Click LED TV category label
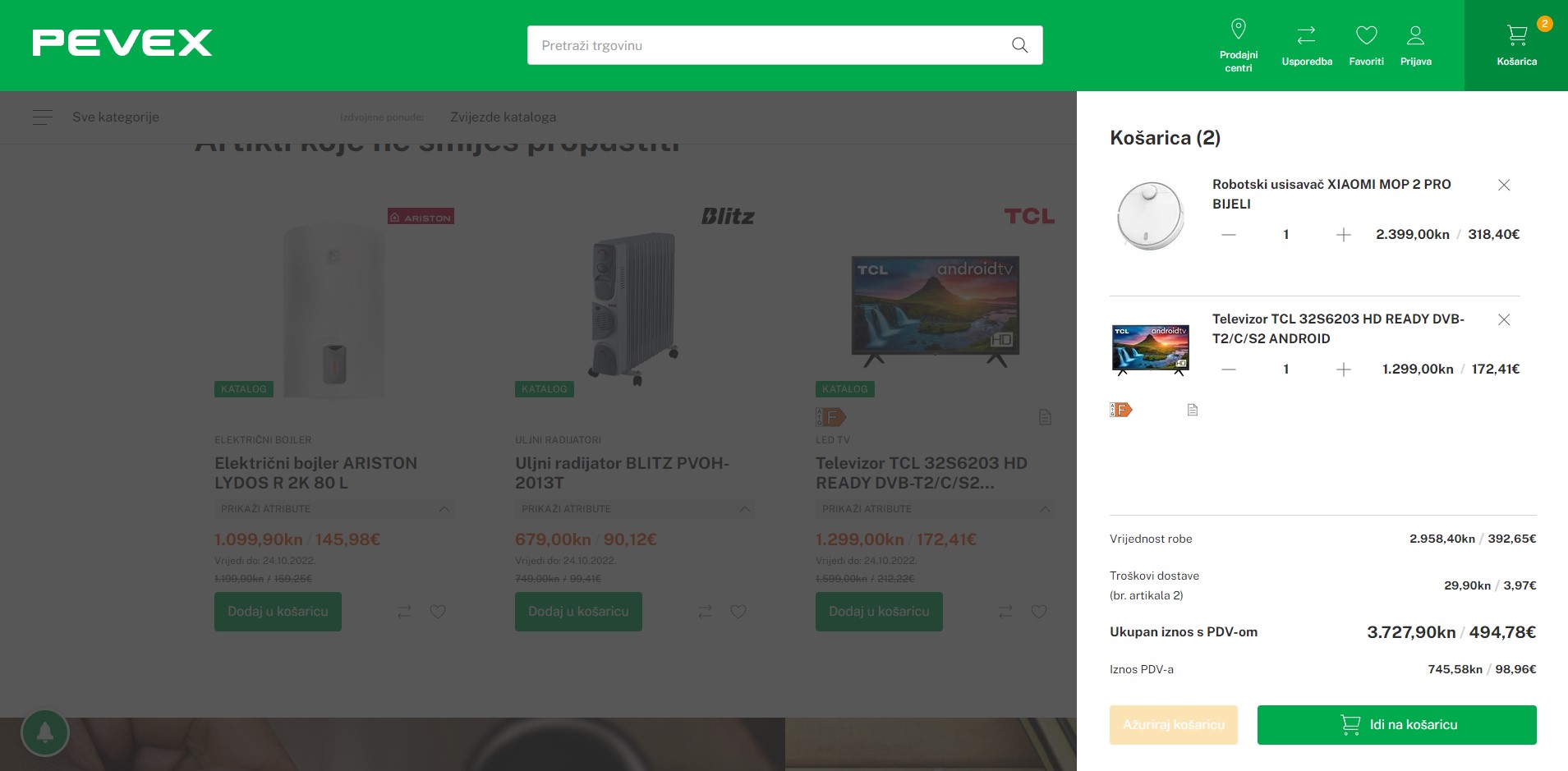The height and width of the screenshot is (771, 1568). 832,440
